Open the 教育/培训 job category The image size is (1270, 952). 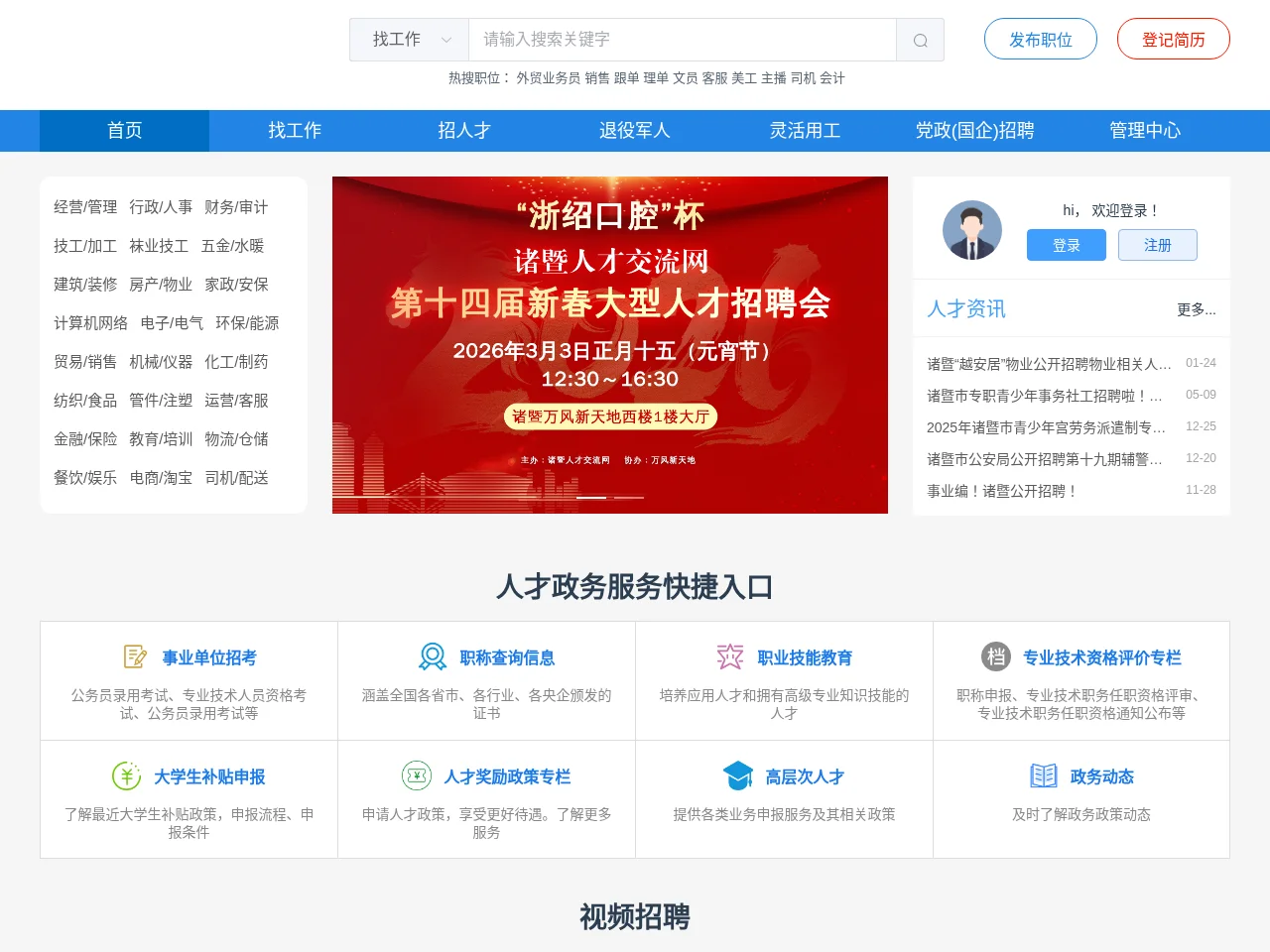[x=161, y=439]
